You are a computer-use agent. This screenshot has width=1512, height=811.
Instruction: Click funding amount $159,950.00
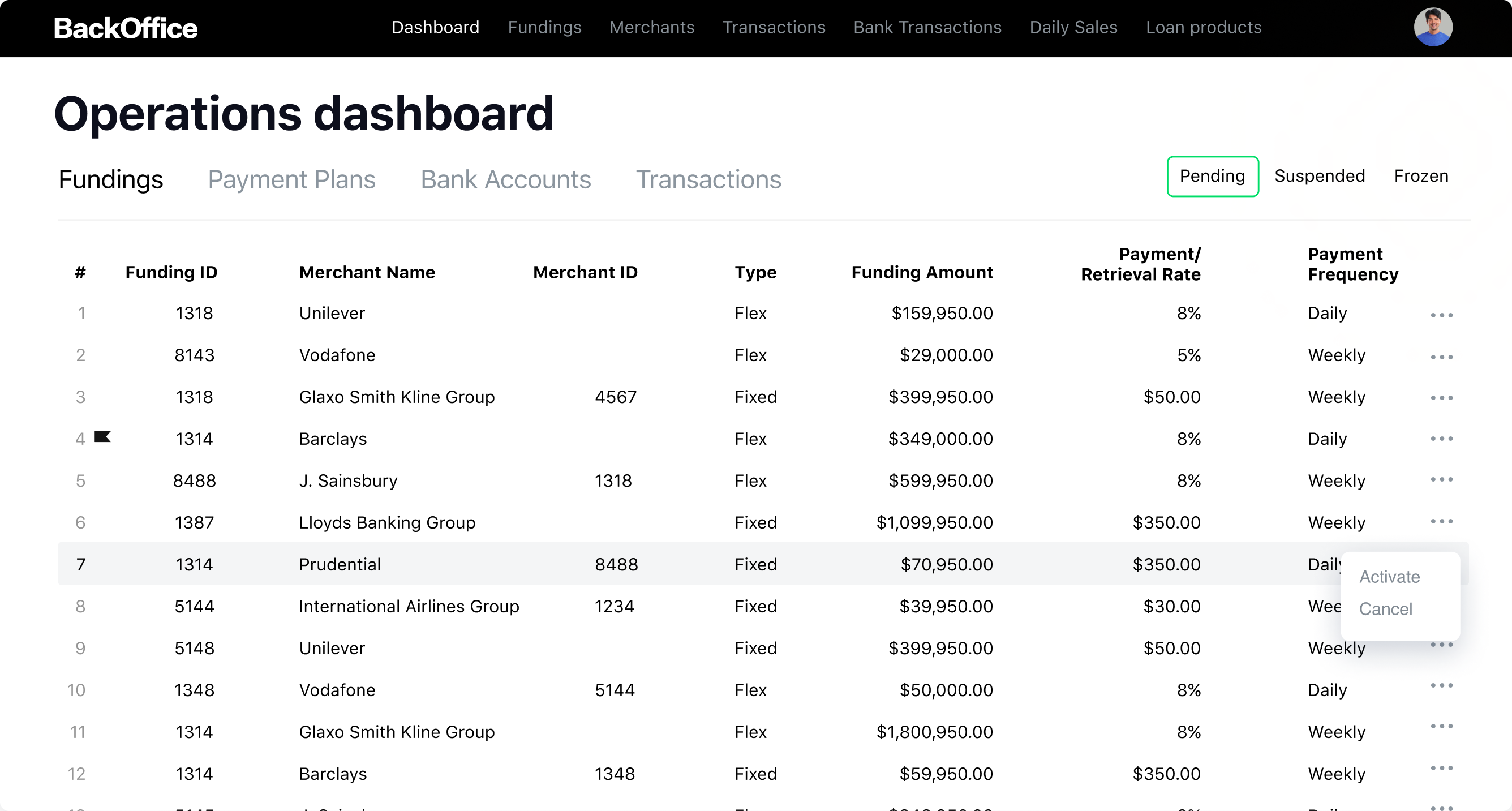tap(942, 313)
